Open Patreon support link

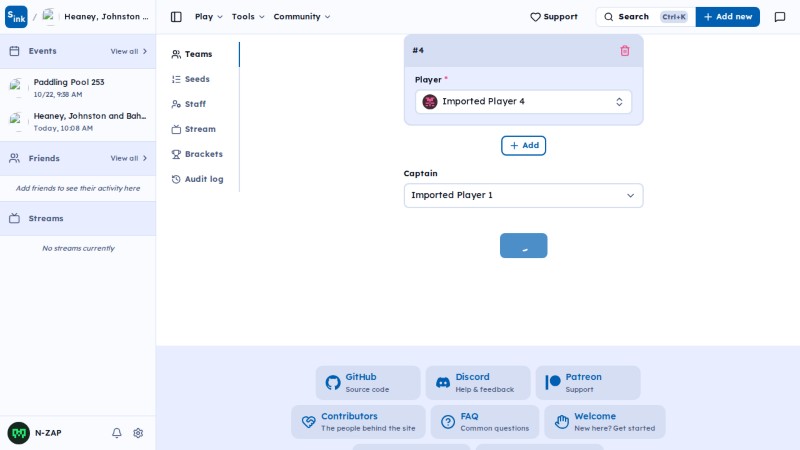pyautogui.click(x=588, y=383)
